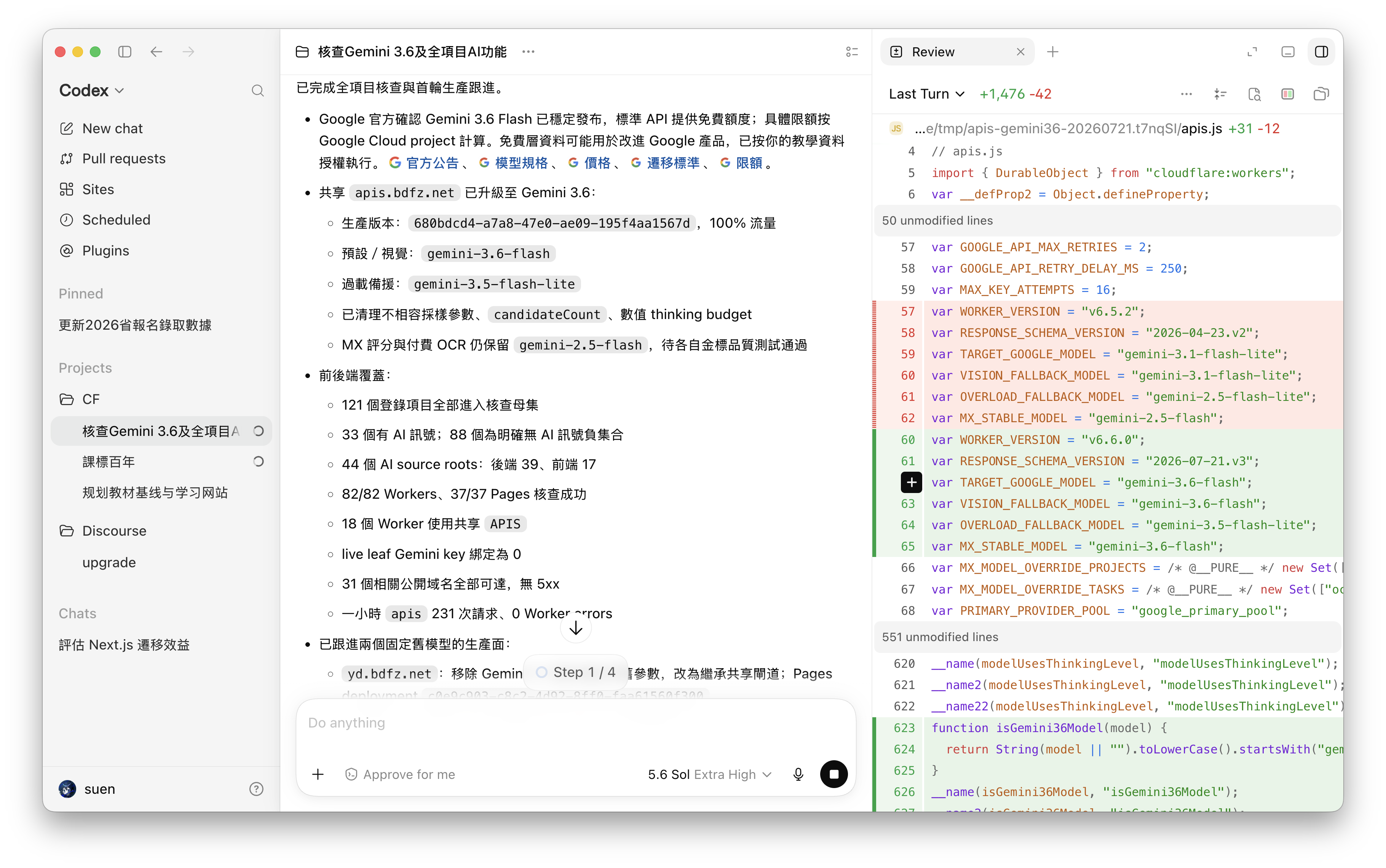This screenshot has width=1386, height=868.
Task: Go forward with the right arrow
Action: [188, 52]
